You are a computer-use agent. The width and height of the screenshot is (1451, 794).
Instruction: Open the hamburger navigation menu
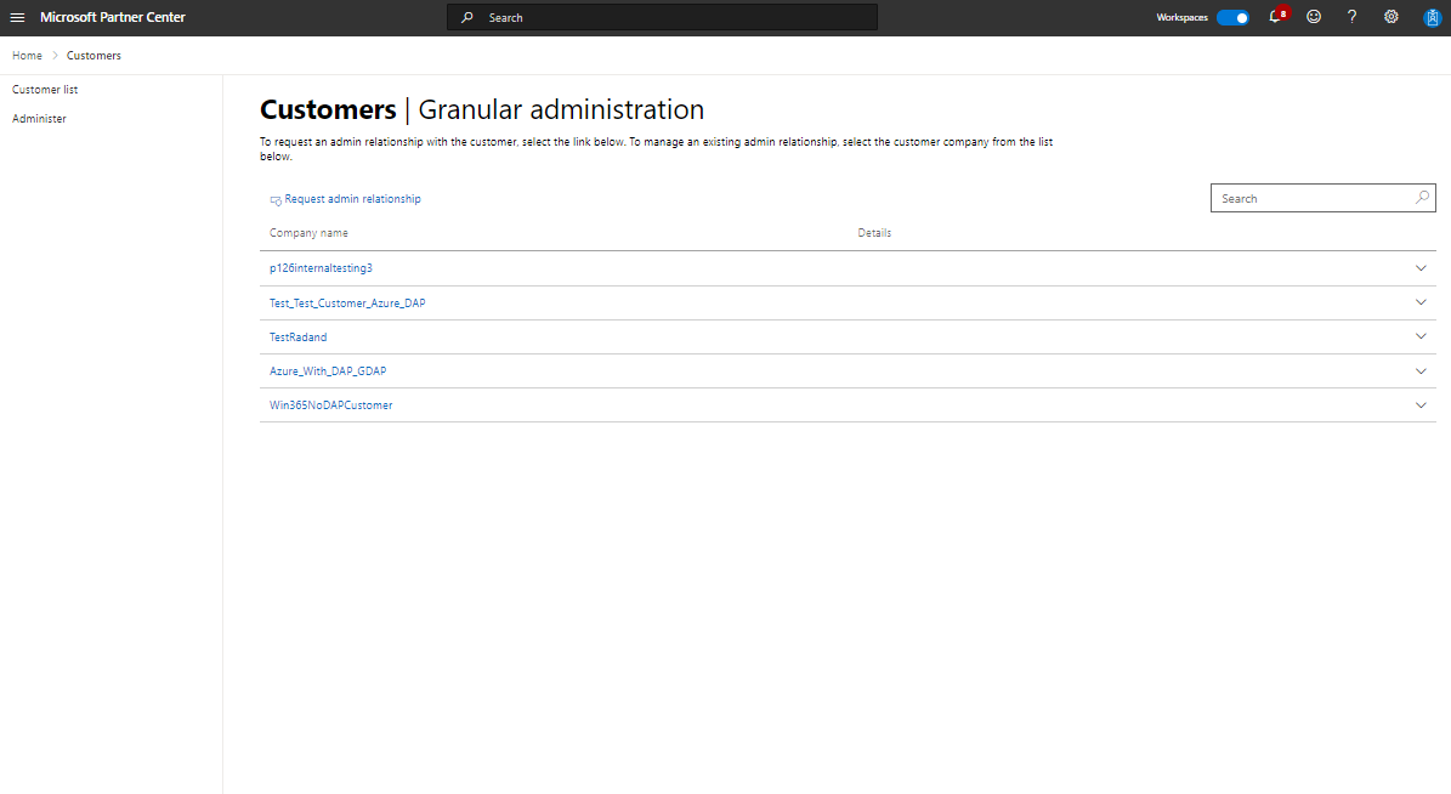click(x=17, y=17)
